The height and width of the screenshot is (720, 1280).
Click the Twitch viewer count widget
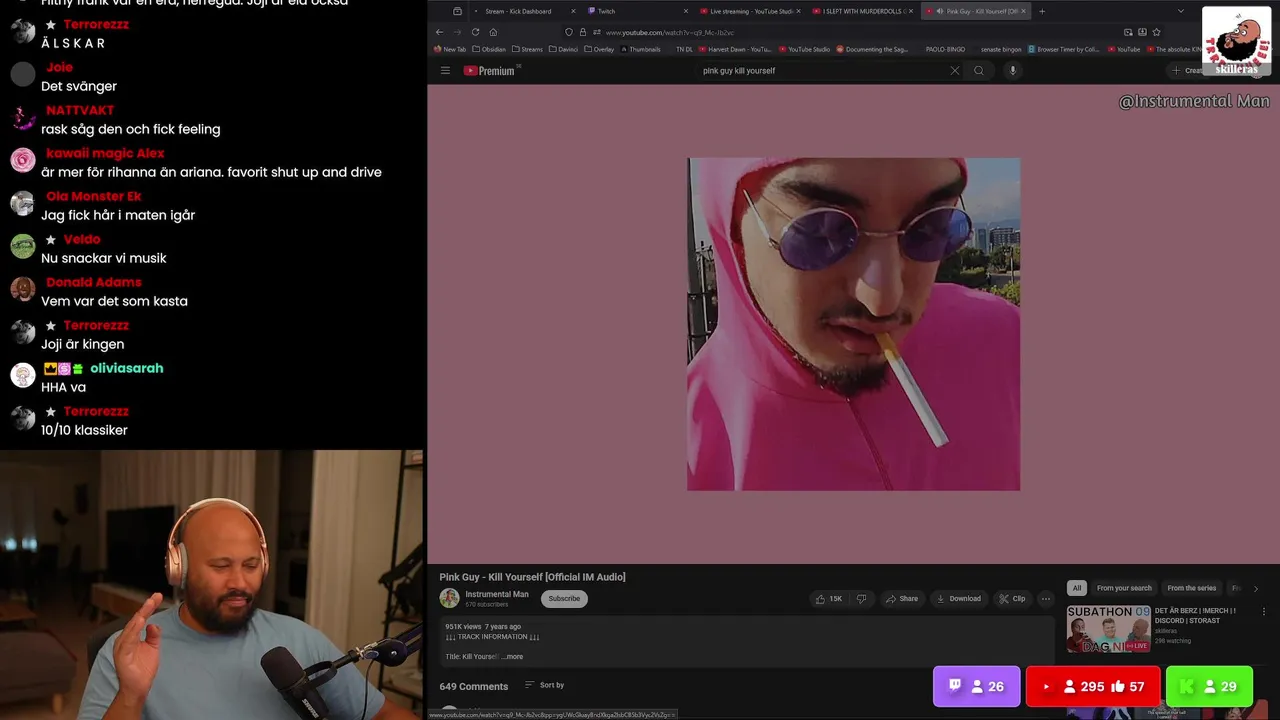click(976, 686)
